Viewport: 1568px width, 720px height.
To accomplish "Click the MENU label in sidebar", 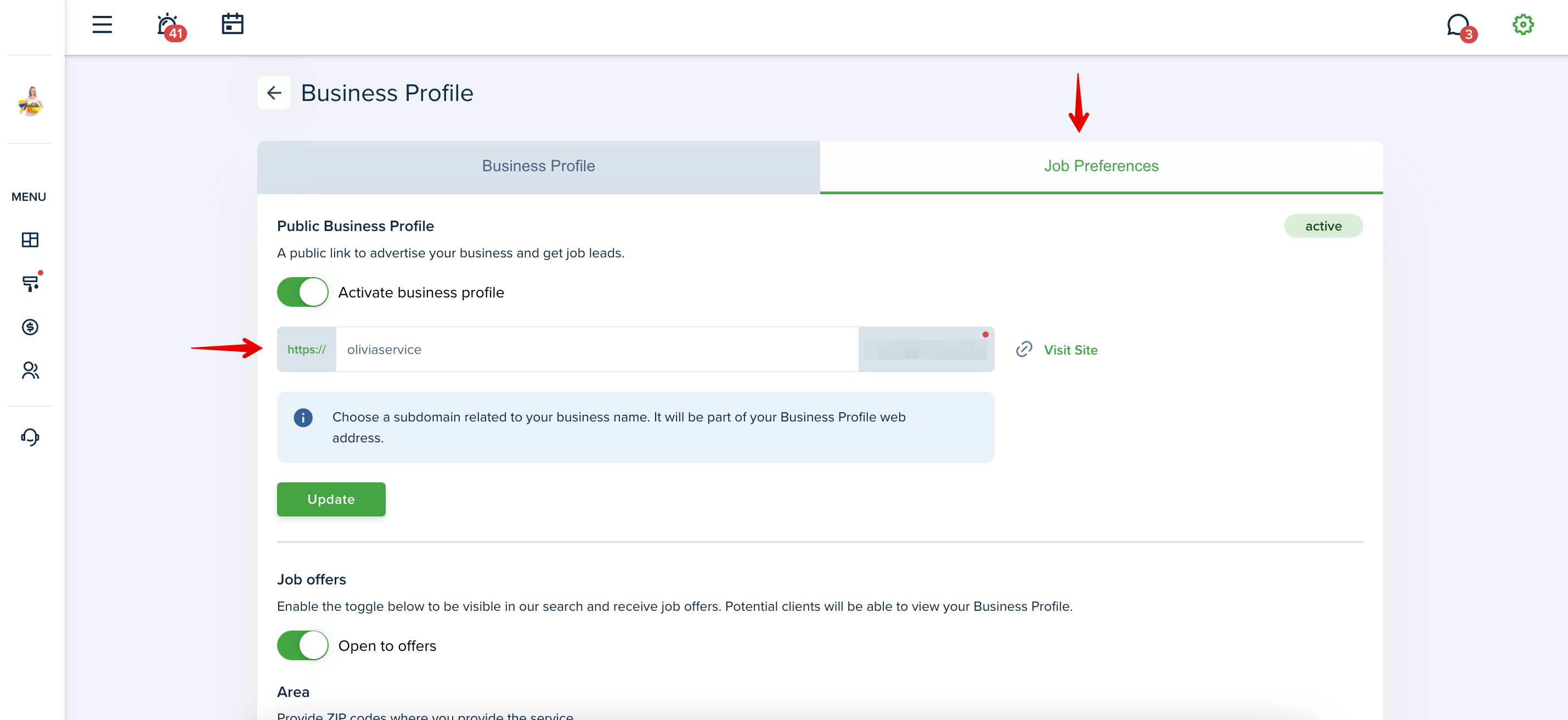I will 29,197.
